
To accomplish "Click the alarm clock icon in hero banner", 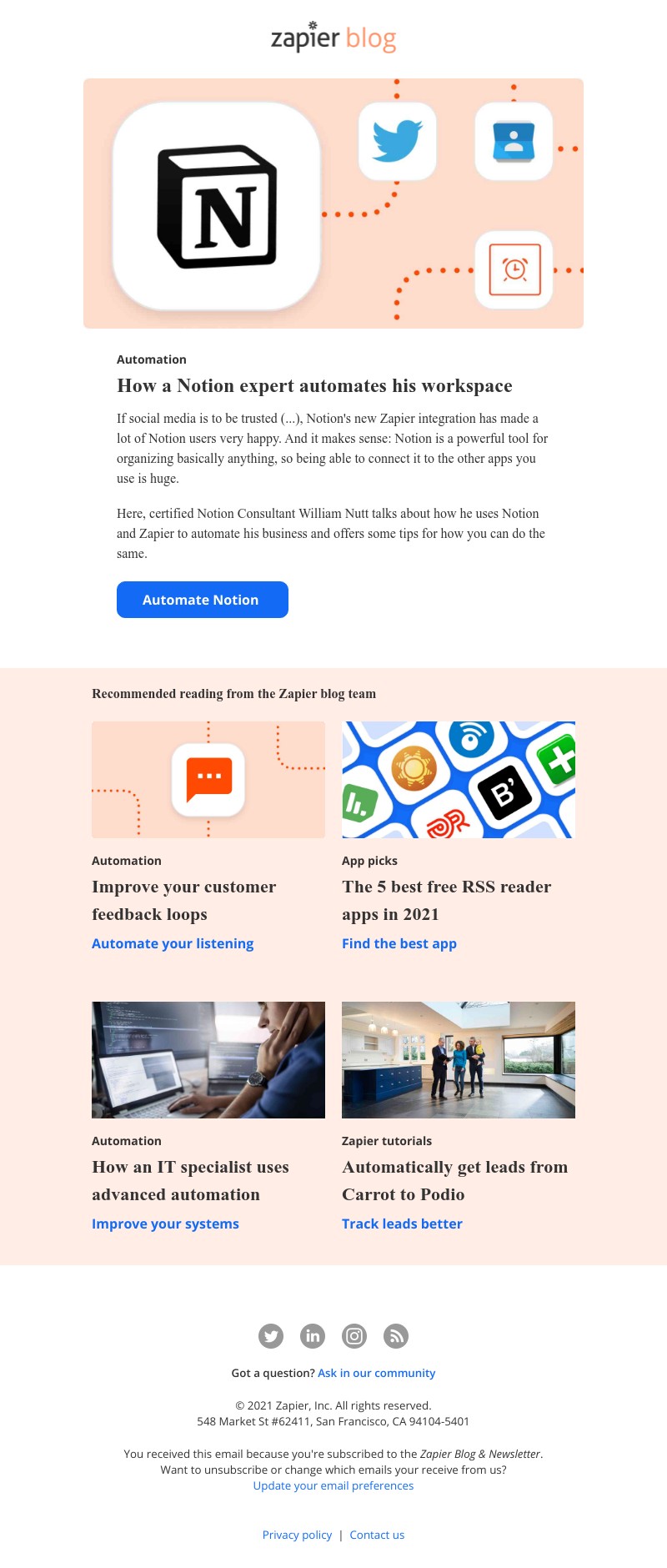I will coord(514,269).
